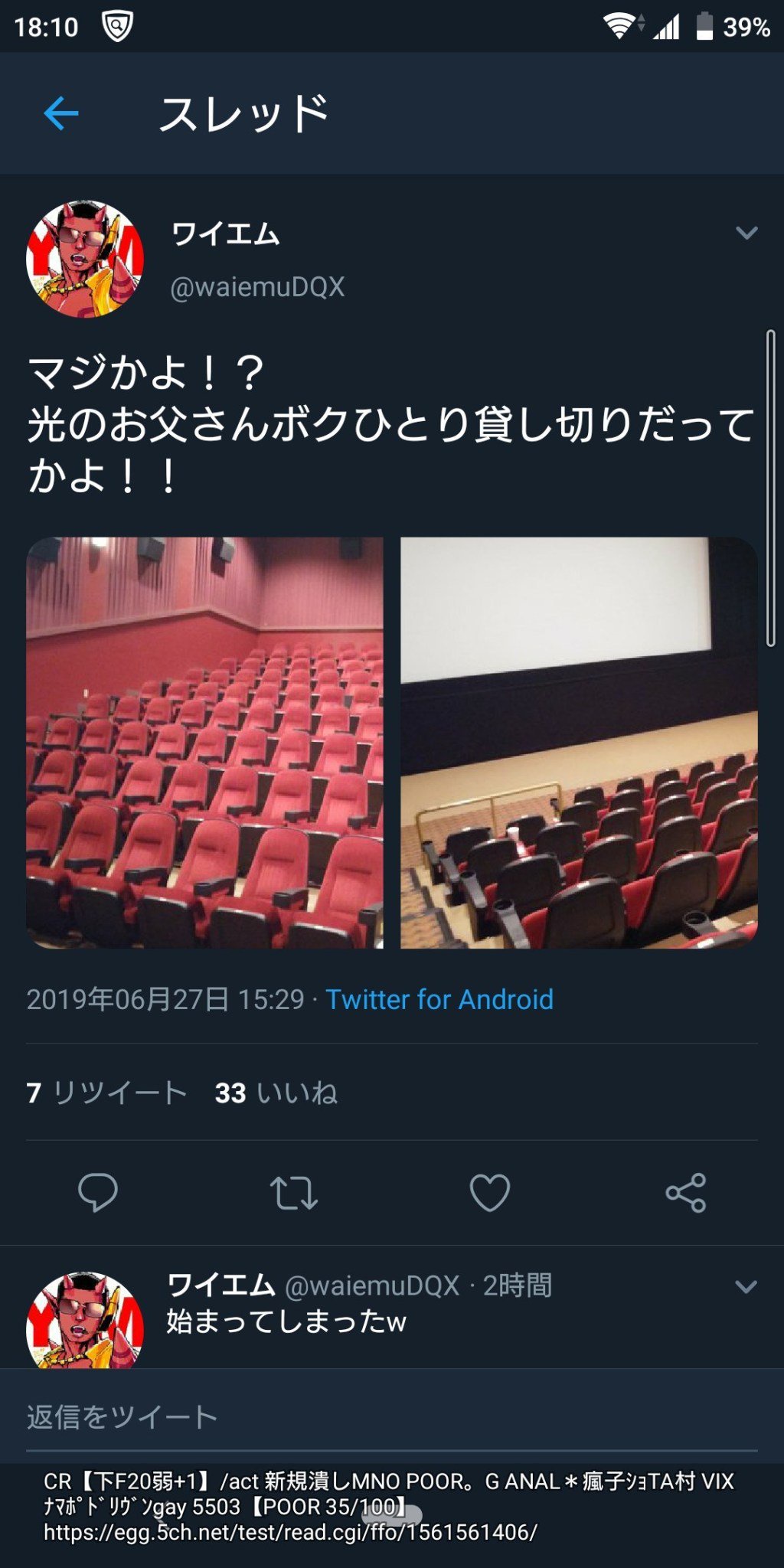Click the vertical scrollbar on the right

click(x=770, y=488)
